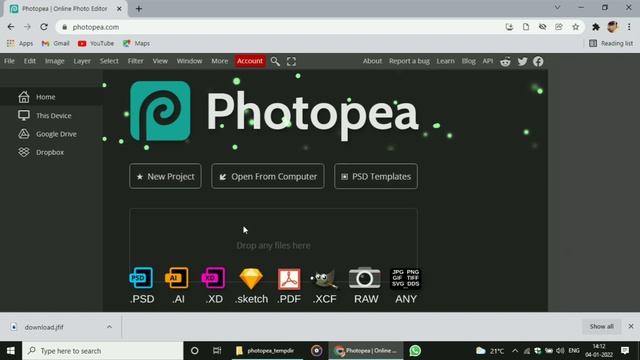640x360 pixels.
Task: Open a new browser tab
Action: 139,9
